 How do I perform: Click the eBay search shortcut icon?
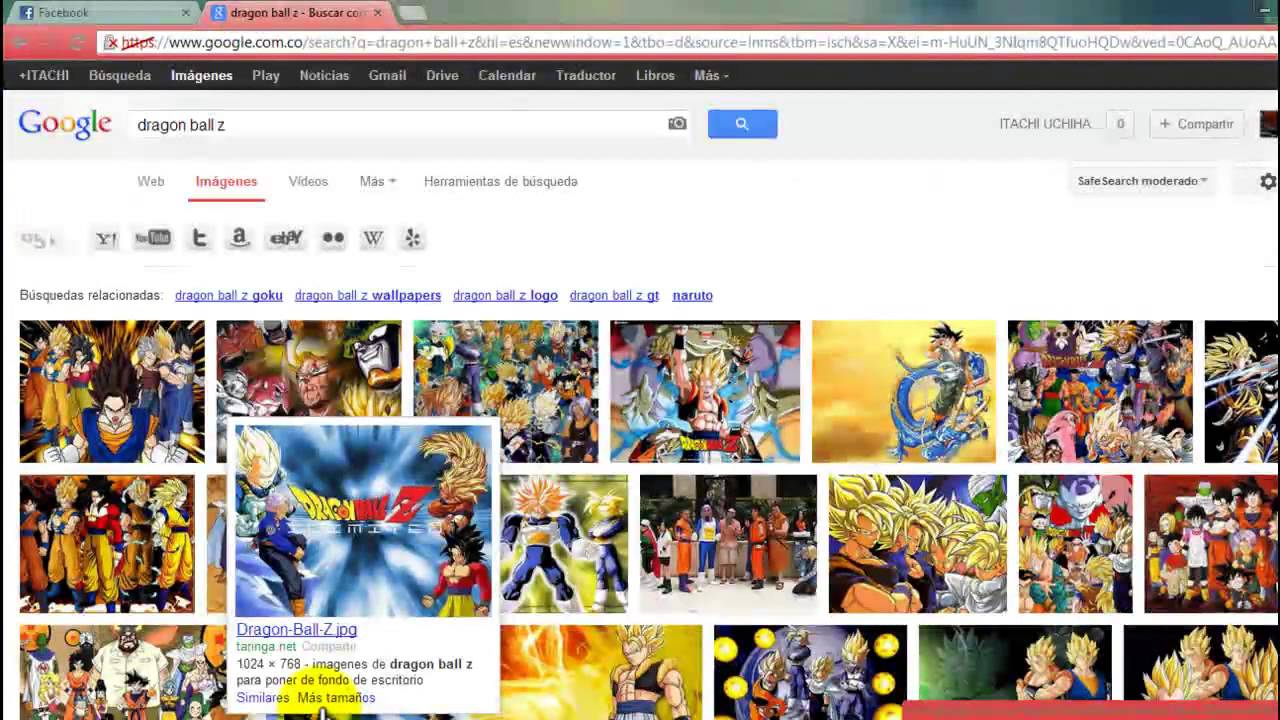(x=286, y=238)
